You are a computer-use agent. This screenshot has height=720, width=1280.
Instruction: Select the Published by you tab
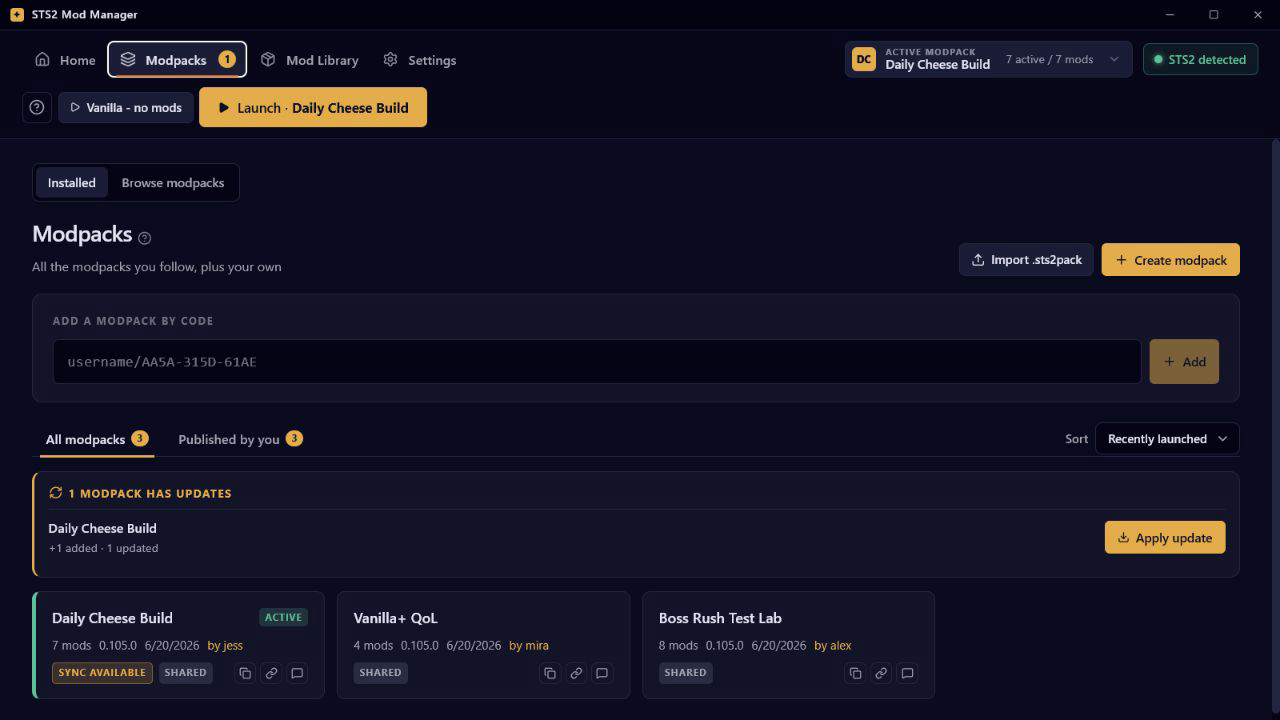tap(240, 439)
